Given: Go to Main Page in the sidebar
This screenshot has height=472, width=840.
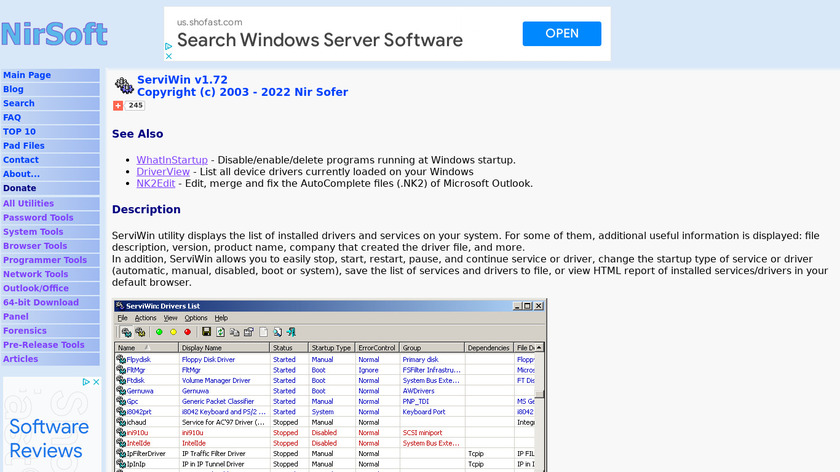Looking at the screenshot, I should pyautogui.click(x=27, y=75).
